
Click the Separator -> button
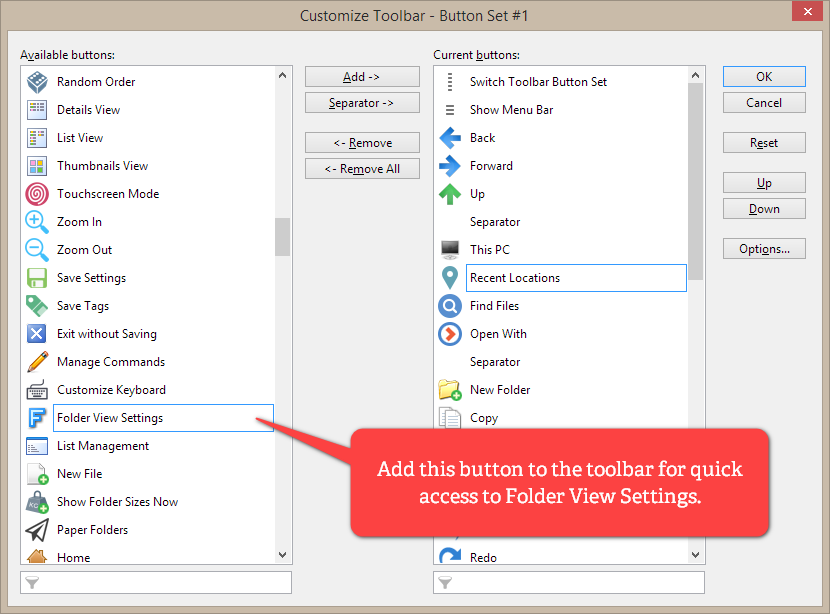coord(361,103)
